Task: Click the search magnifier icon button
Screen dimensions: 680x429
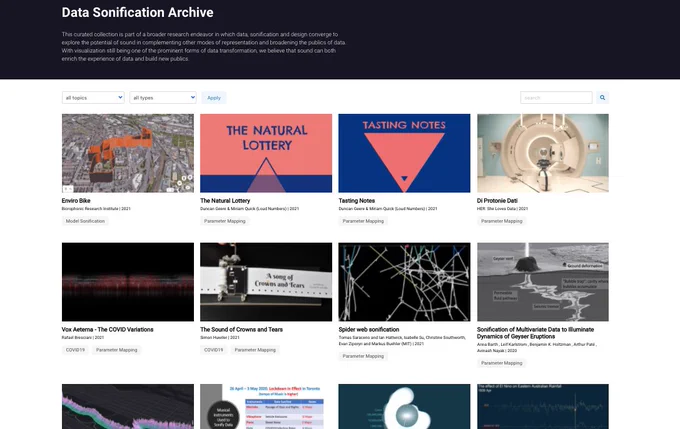Action: click(602, 98)
